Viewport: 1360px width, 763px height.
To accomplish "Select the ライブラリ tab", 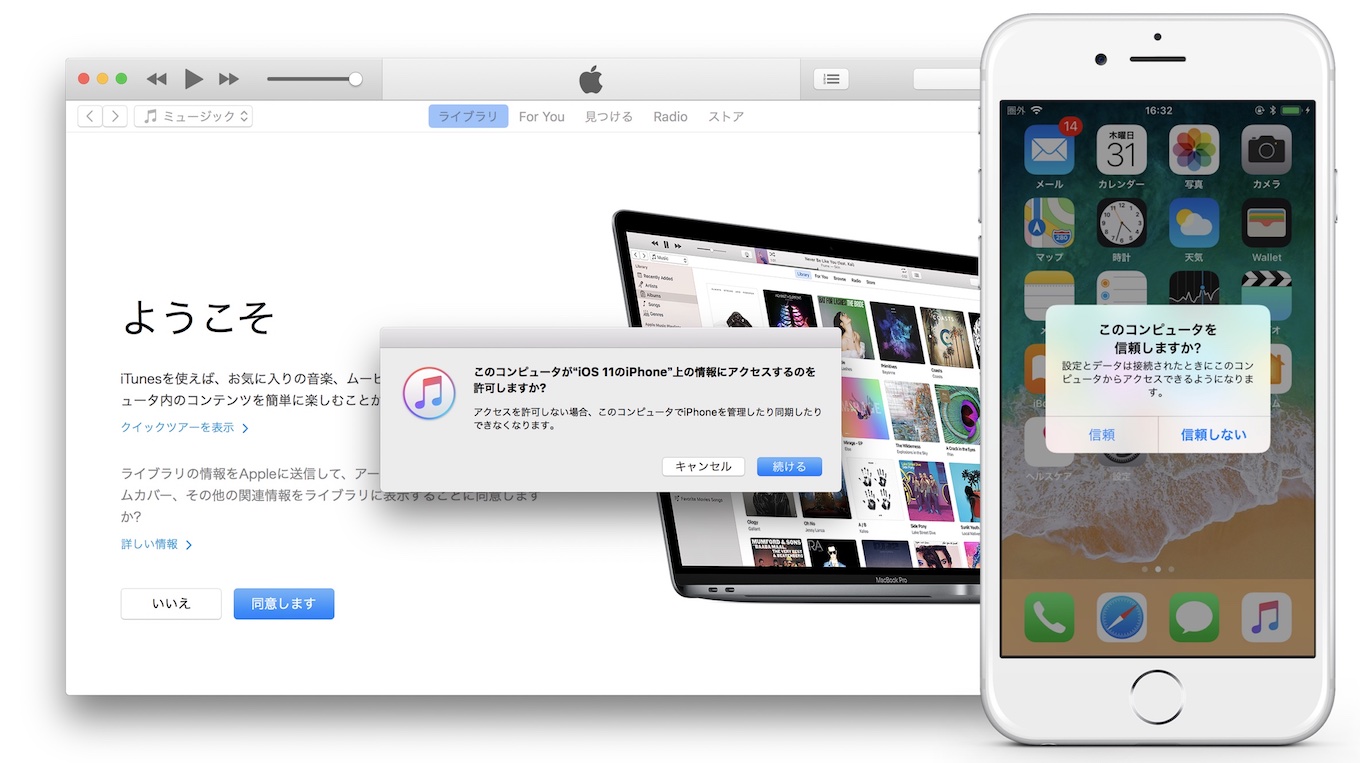I will tap(468, 116).
